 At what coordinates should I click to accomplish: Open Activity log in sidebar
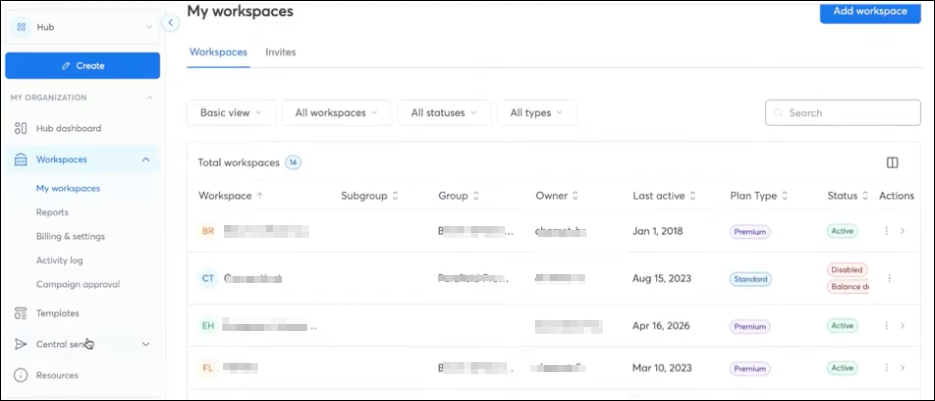coord(60,260)
